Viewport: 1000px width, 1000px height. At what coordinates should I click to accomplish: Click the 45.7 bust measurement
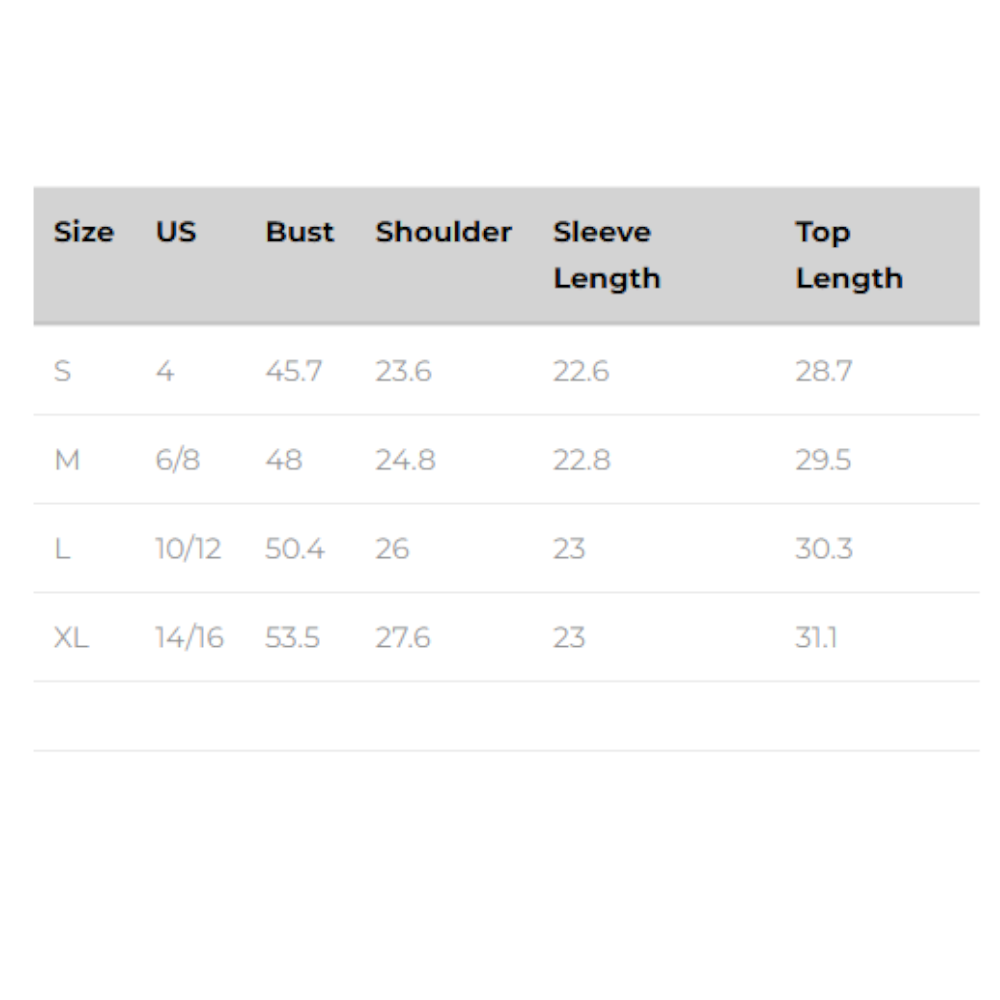[x=294, y=371]
